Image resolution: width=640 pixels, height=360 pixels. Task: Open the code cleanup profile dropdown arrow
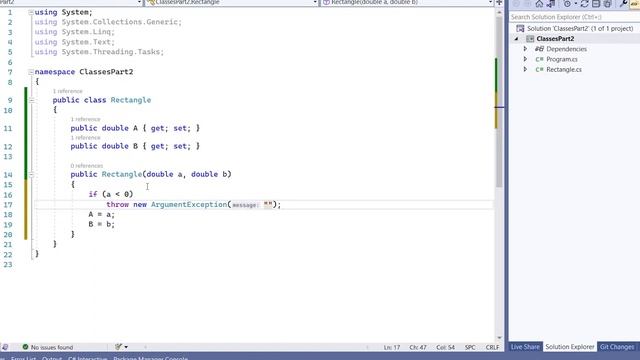tap(126, 347)
